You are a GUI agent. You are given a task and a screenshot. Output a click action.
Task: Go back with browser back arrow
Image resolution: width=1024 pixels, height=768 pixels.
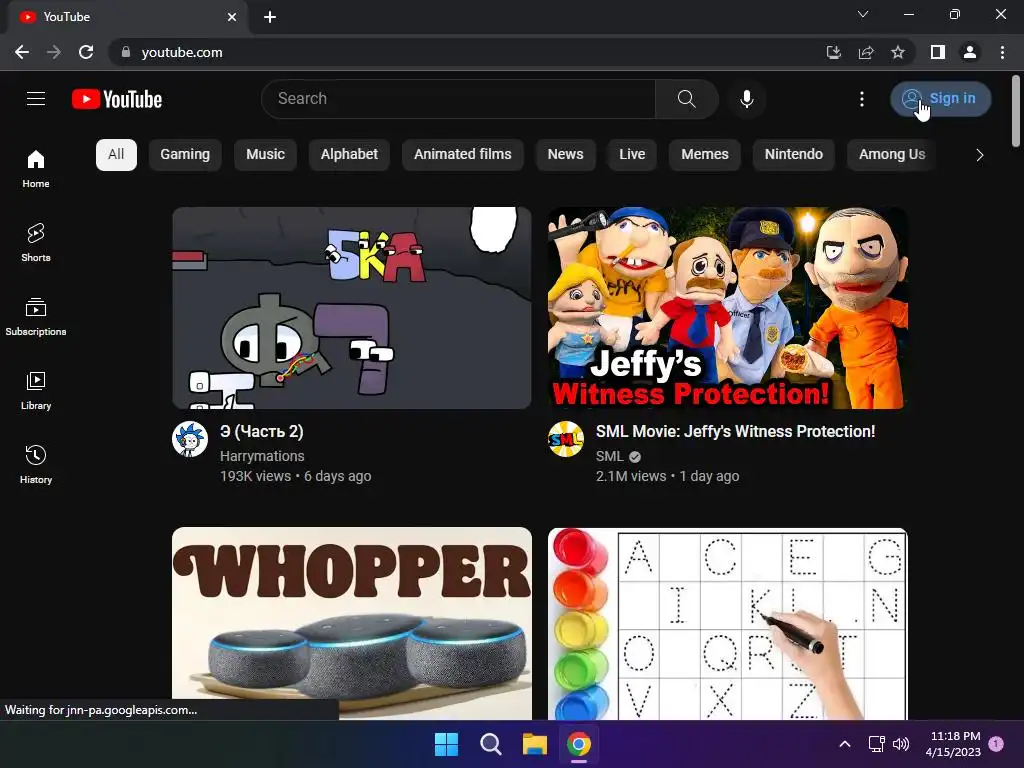pyautogui.click(x=22, y=52)
